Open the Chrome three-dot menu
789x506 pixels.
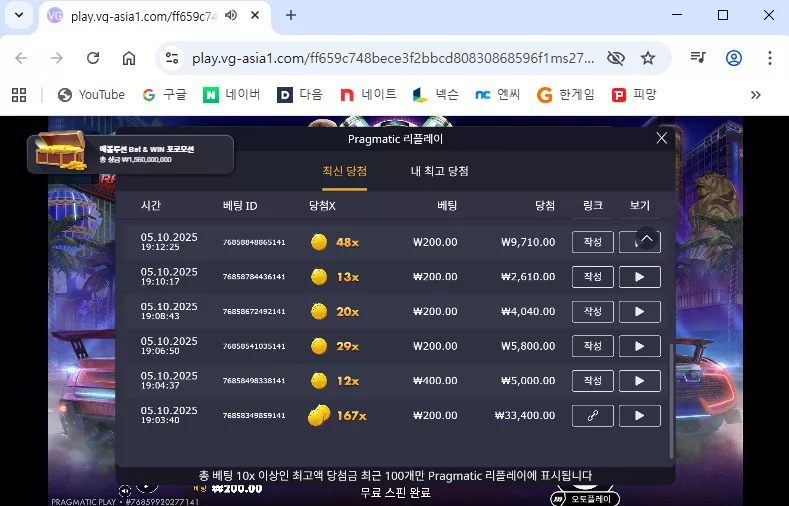[x=769, y=58]
